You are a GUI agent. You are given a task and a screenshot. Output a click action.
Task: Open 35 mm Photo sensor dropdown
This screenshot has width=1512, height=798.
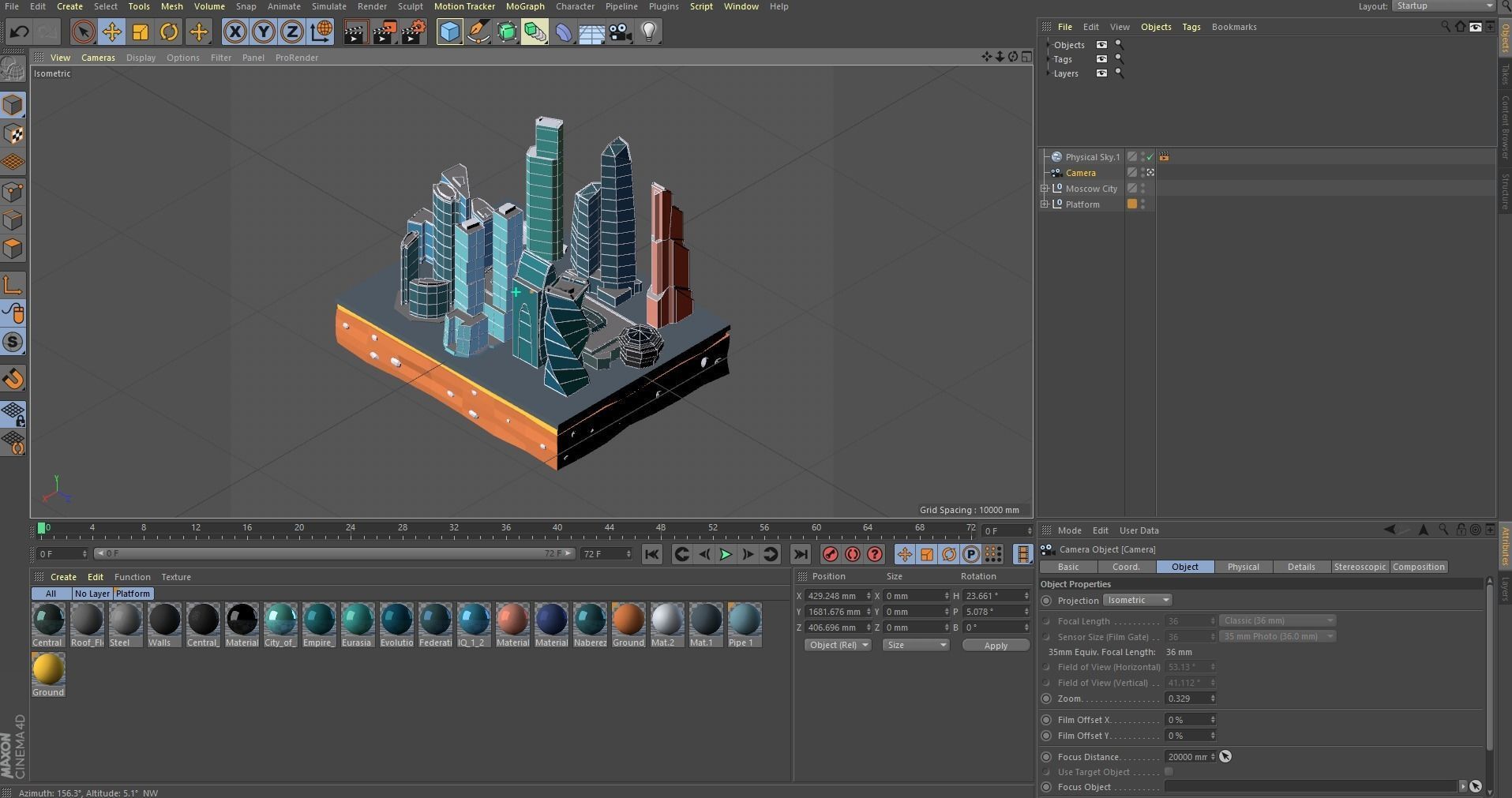coord(1278,637)
